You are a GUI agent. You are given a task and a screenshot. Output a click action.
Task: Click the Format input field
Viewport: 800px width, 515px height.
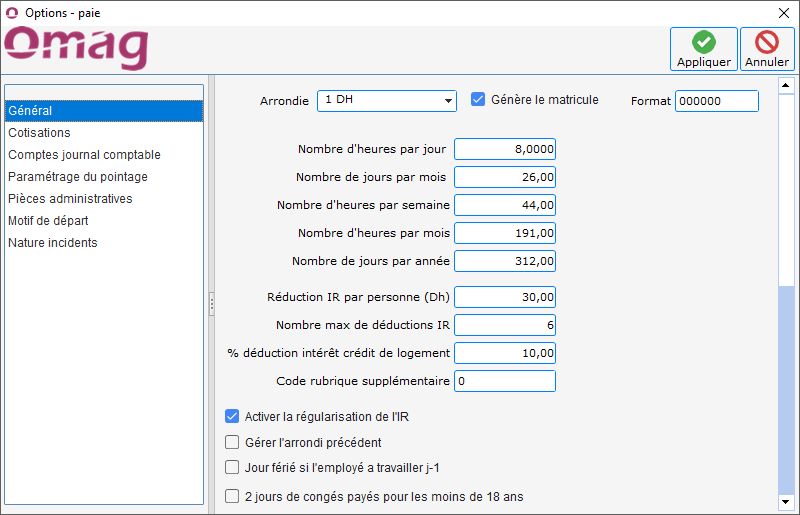pyautogui.click(x=716, y=101)
